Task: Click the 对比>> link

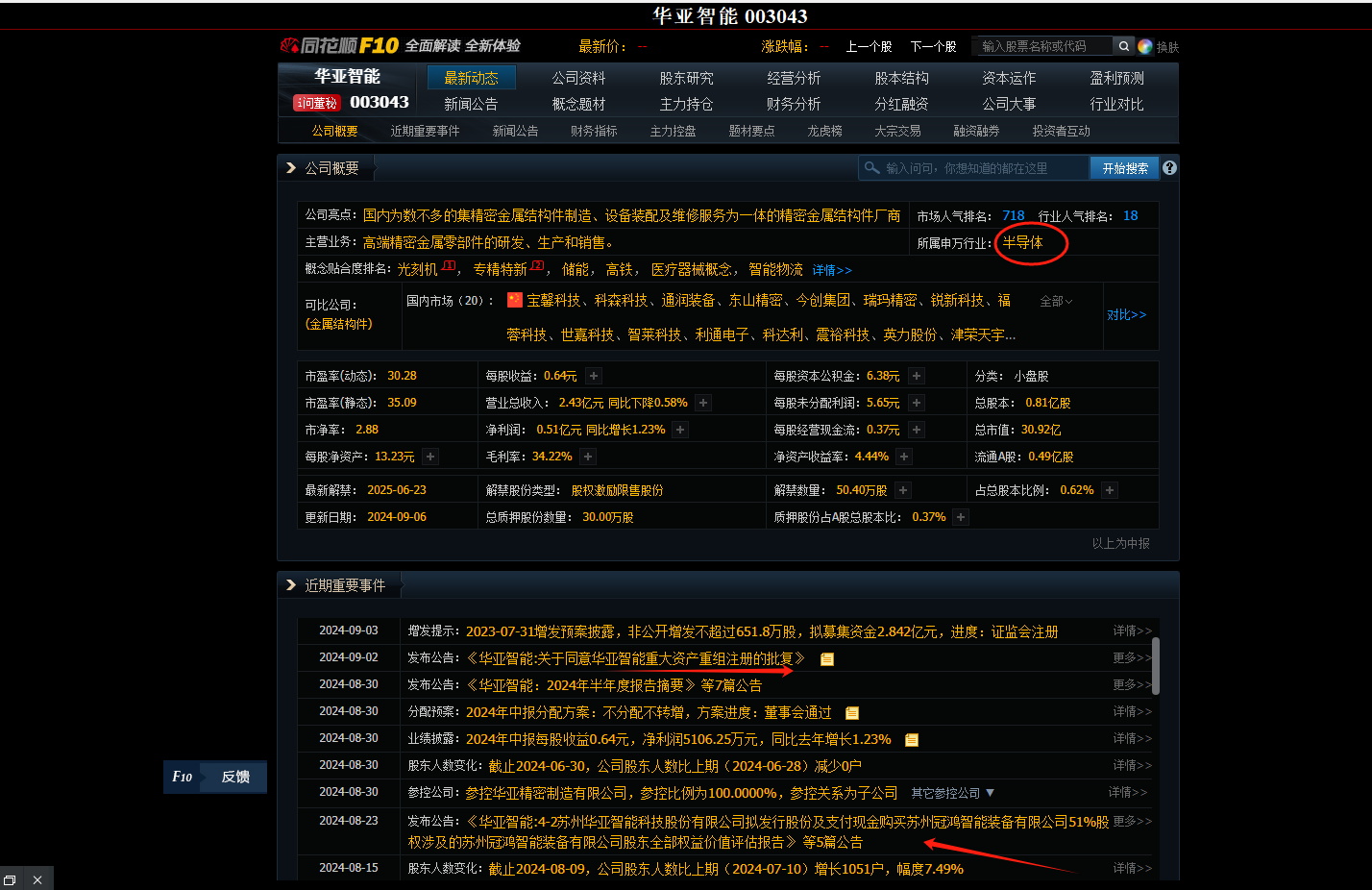Action: click(x=1126, y=314)
